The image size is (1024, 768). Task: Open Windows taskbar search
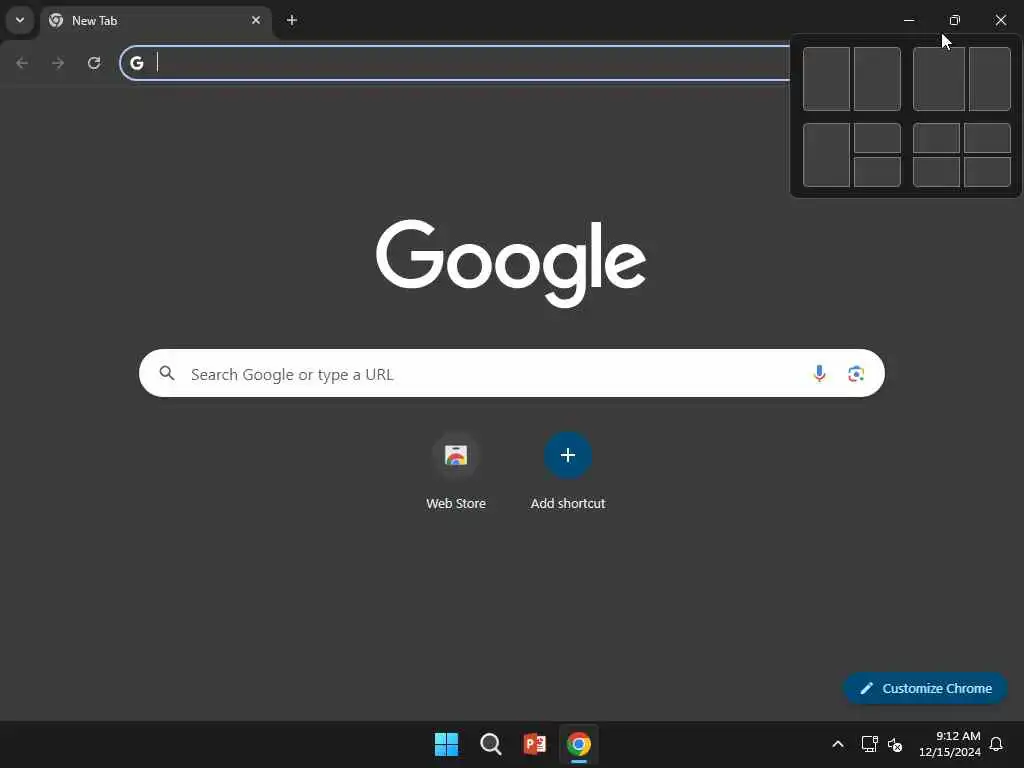[490, 744]
